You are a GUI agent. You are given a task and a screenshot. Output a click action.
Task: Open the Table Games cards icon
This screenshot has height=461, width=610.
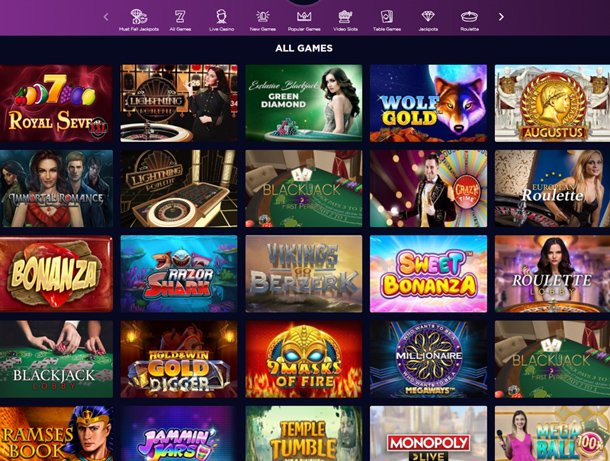pyautogui.click(x=387, y=16)
